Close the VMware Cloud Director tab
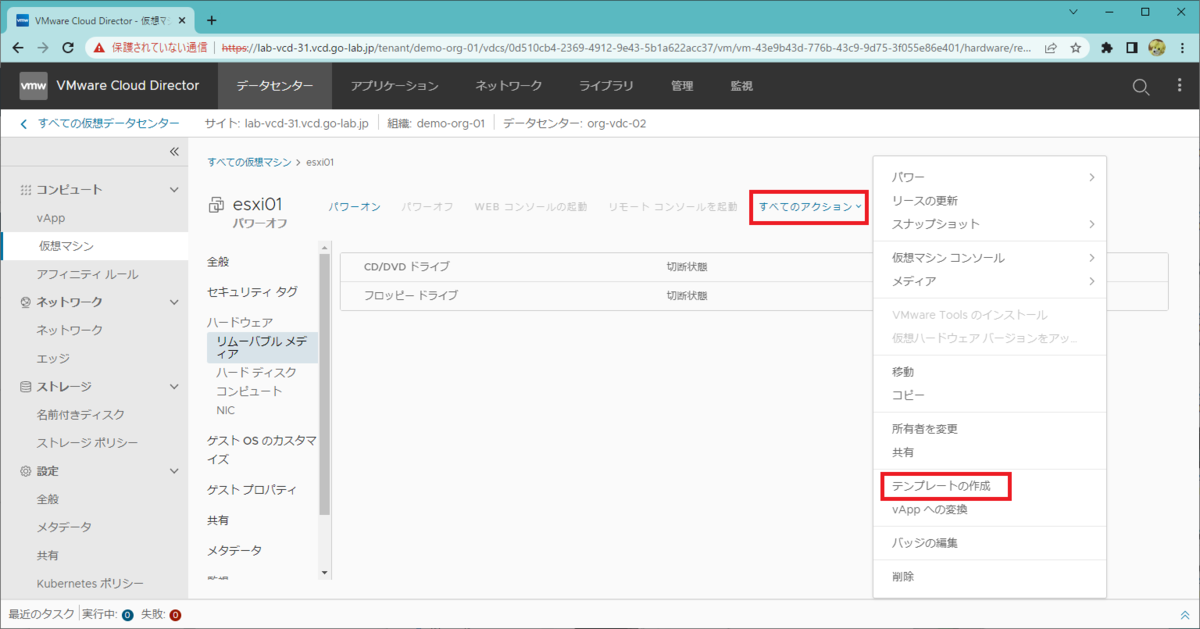 (x=184, y=19)
